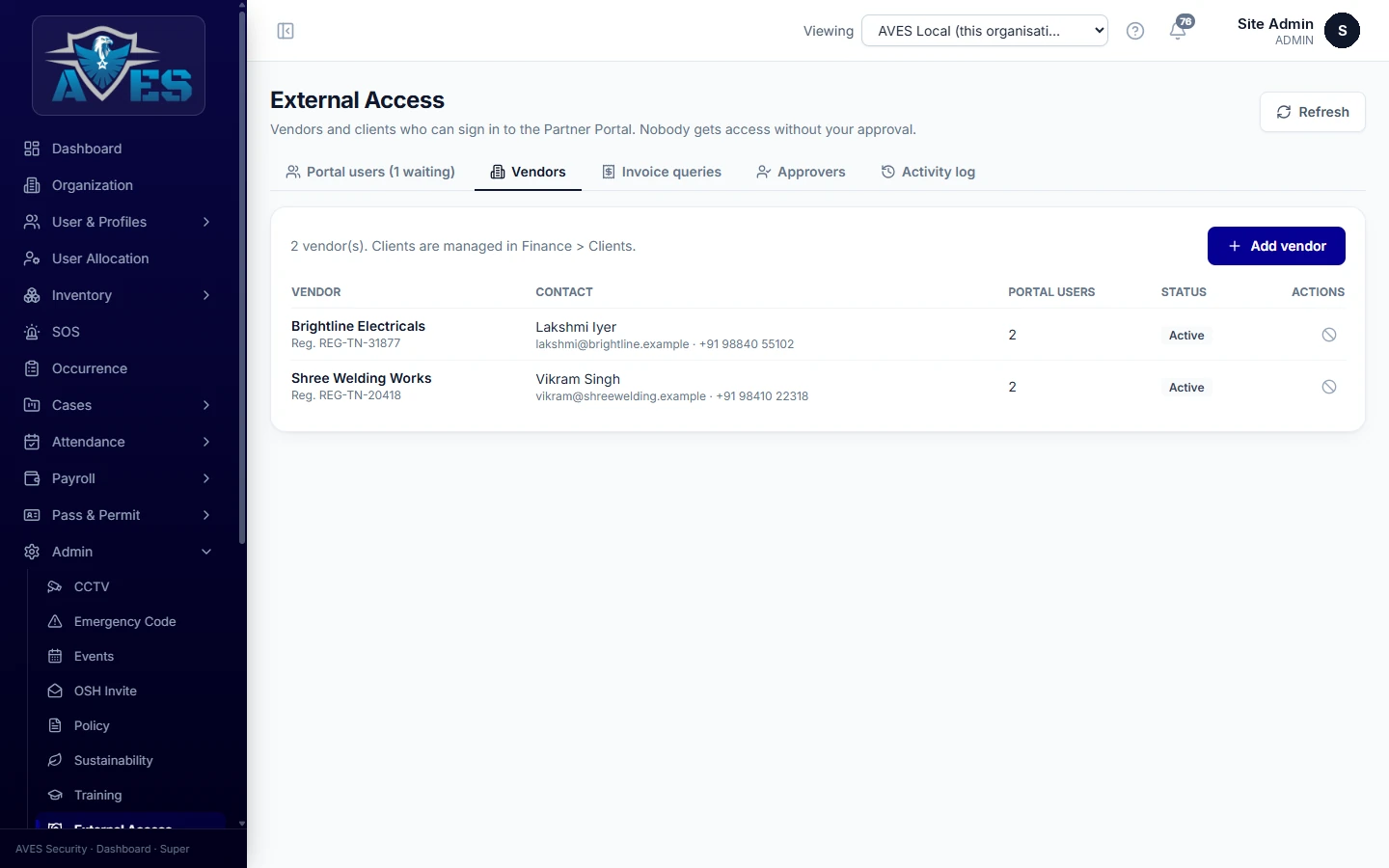This screenshot has width=1389, height=868.
Task: Open the Approvers tab
Action: click(801, 172)
